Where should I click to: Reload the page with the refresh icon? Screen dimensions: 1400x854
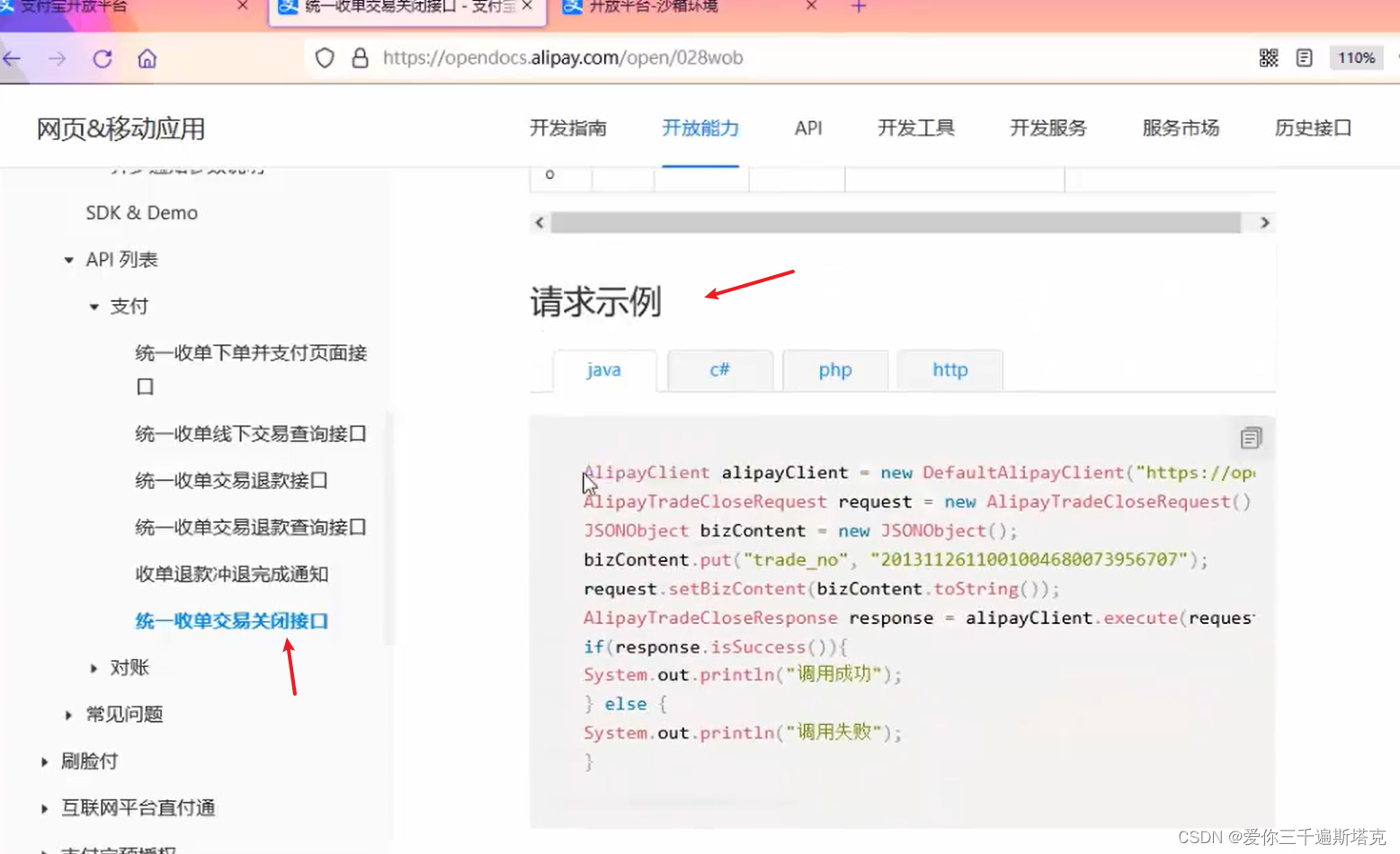(103, 58)
